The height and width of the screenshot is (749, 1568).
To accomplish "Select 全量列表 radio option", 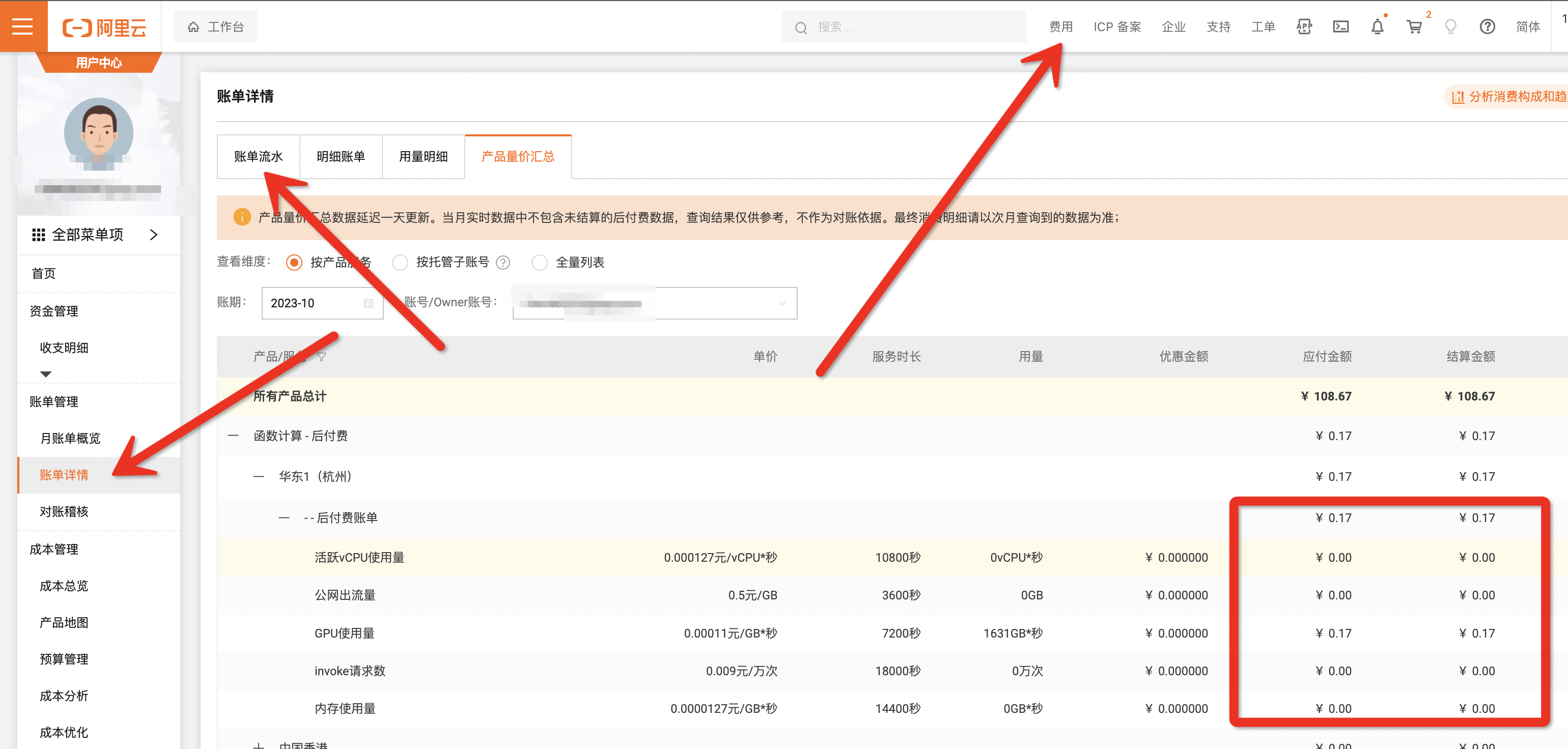I will (x=539, y=262).
